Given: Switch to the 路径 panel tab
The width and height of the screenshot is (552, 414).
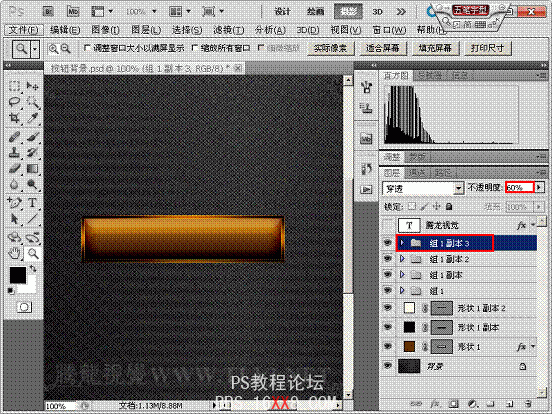Looking at the screenshot, I should (443, 173).
